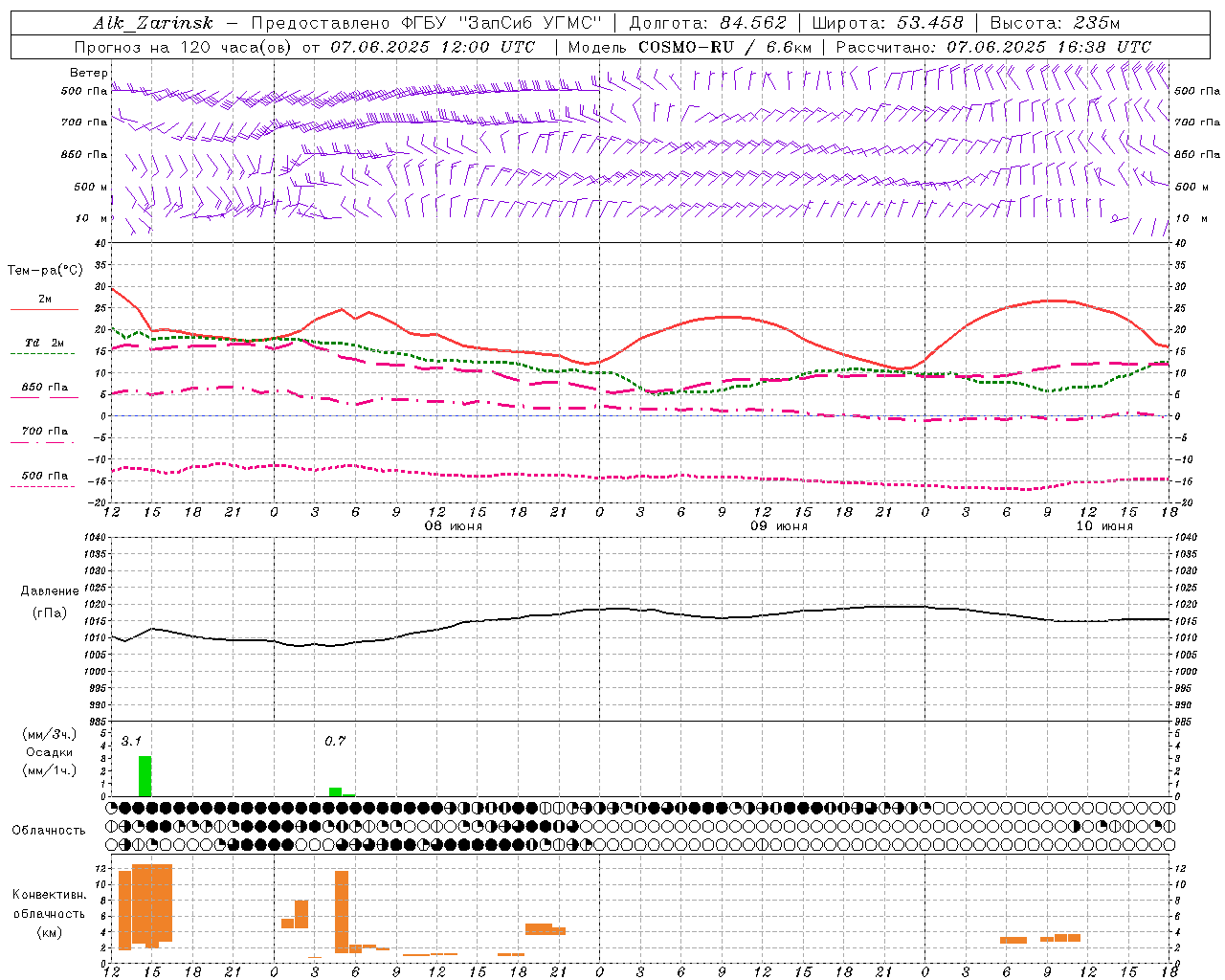The image size is (1225, 980).
Task: Click the Alk_Zarinsk station name in header
Action: 152,23
